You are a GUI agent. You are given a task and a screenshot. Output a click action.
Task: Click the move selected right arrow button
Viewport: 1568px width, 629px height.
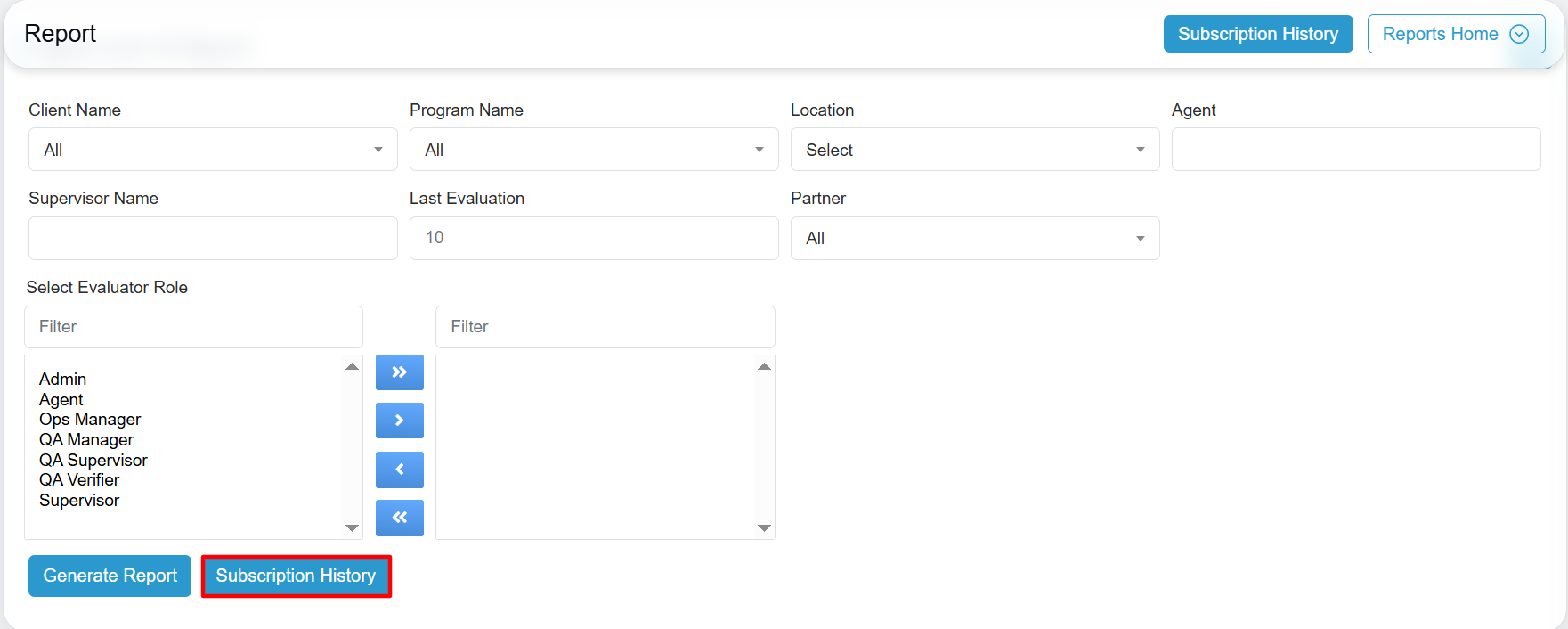(x=399, y=421)
